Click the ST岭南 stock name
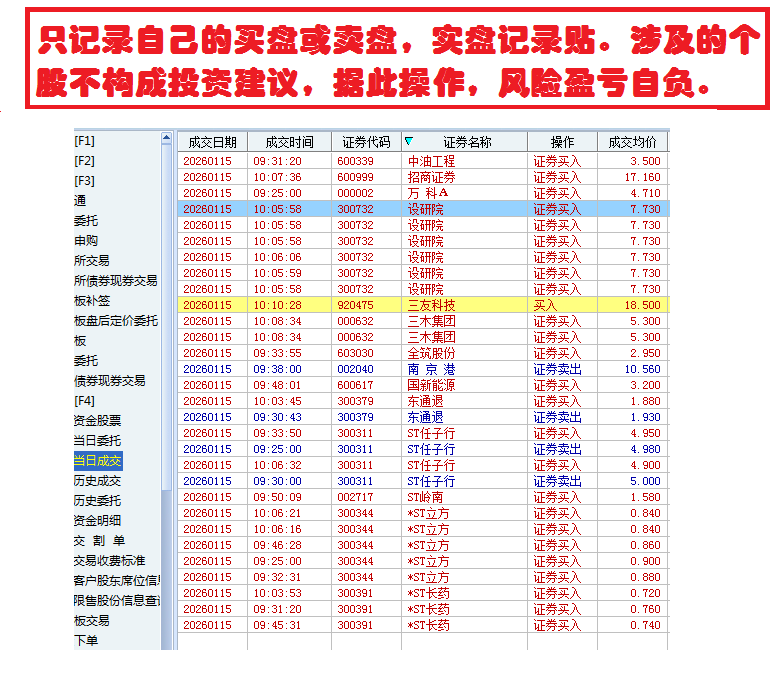Image resolution: width=784 pixels, height=699 pixels. (x=425, y=497)
